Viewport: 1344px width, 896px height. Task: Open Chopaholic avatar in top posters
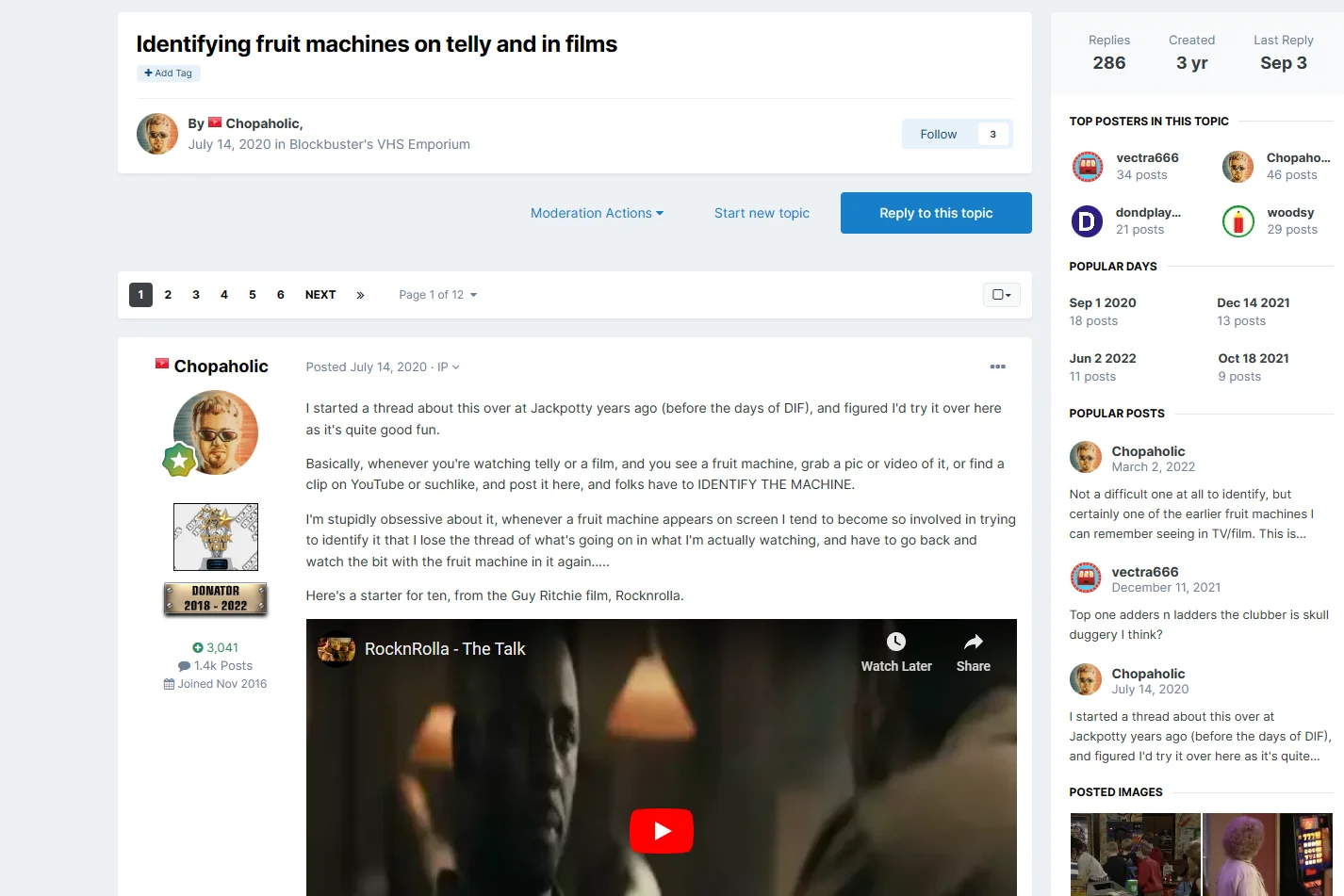[1238, 167]
